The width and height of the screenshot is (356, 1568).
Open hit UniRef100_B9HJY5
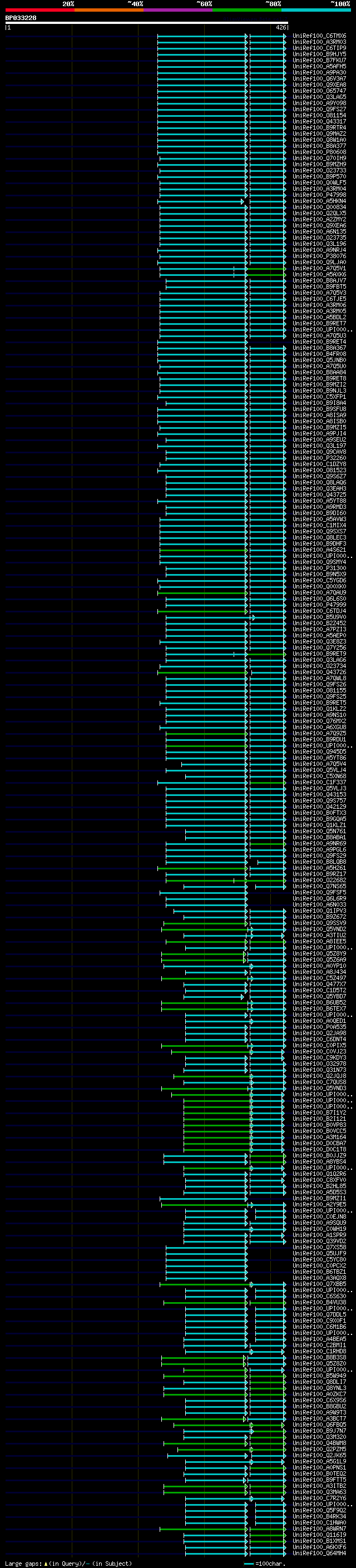pos(319,54)
